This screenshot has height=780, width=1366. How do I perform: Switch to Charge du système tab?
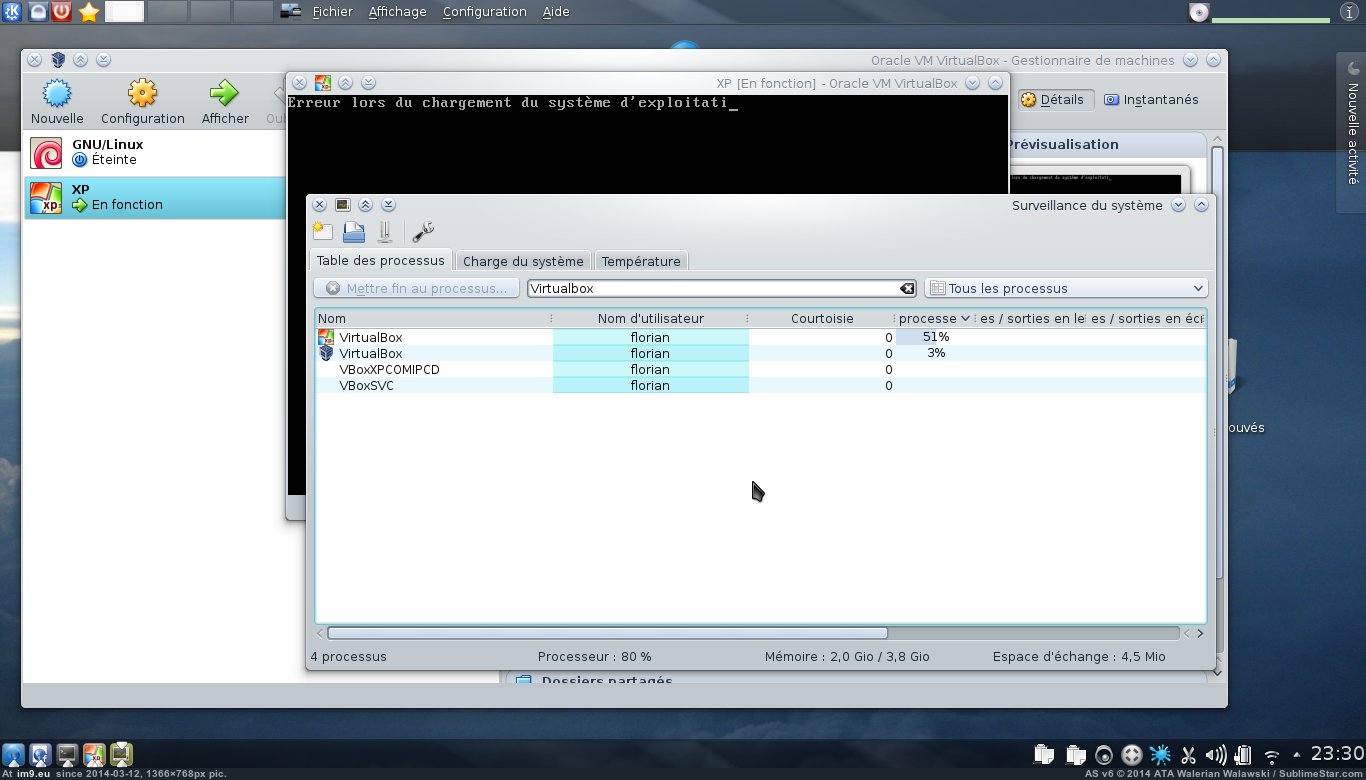[x=523, y=261]
